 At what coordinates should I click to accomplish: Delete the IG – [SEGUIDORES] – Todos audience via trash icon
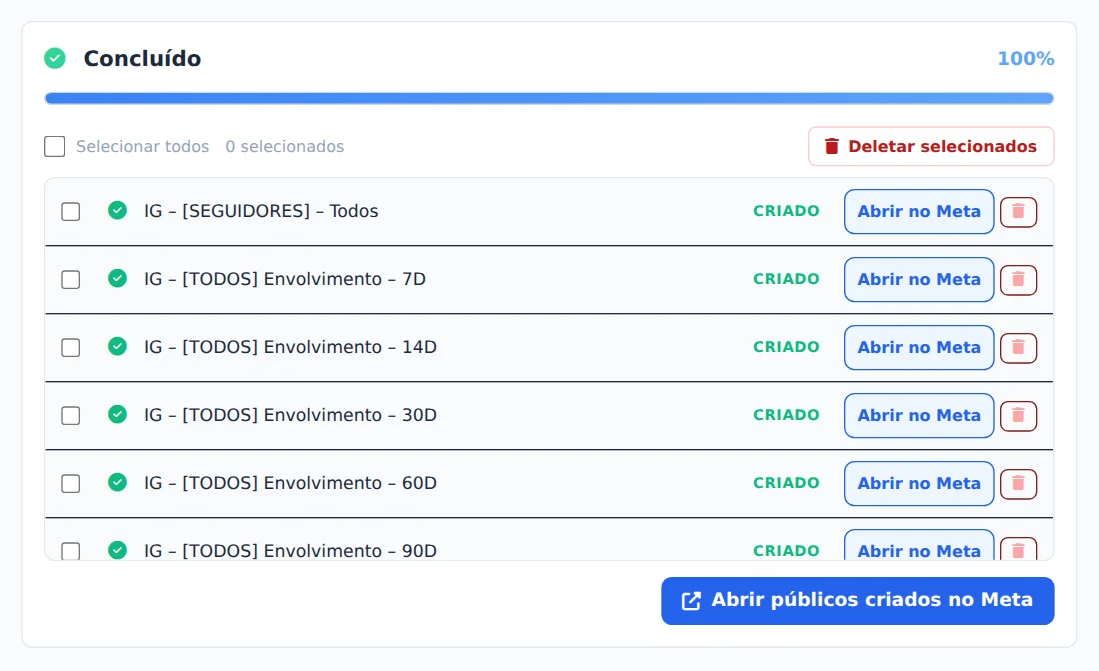[x=1018, y=212]
